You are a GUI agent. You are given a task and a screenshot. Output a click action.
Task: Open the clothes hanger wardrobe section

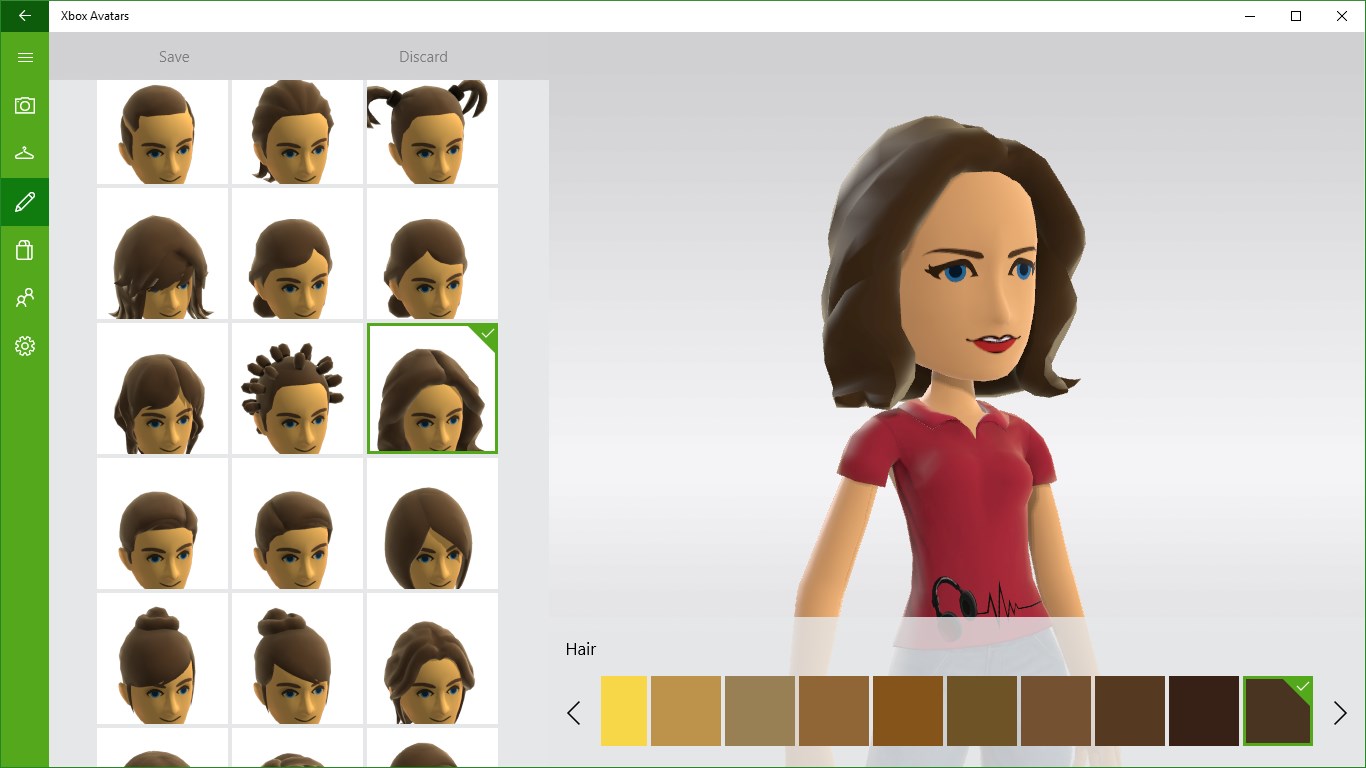tap(24, 153)
